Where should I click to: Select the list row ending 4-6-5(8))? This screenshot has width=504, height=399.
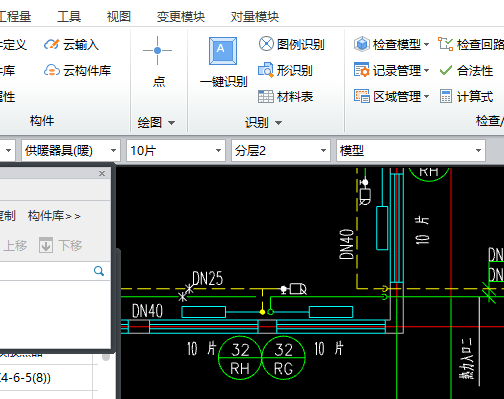[47, 378]
